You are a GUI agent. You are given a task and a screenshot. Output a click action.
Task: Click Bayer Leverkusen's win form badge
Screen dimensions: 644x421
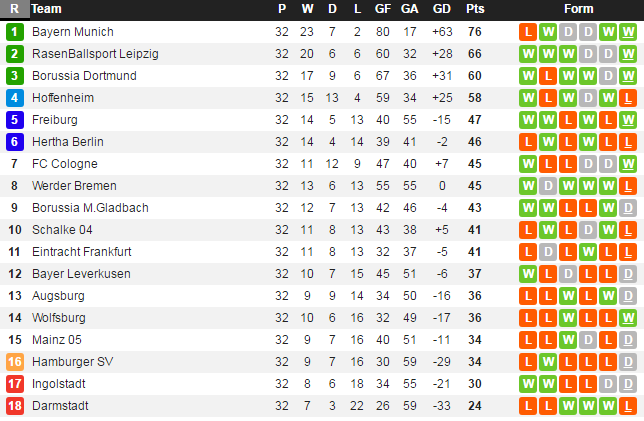528,274
